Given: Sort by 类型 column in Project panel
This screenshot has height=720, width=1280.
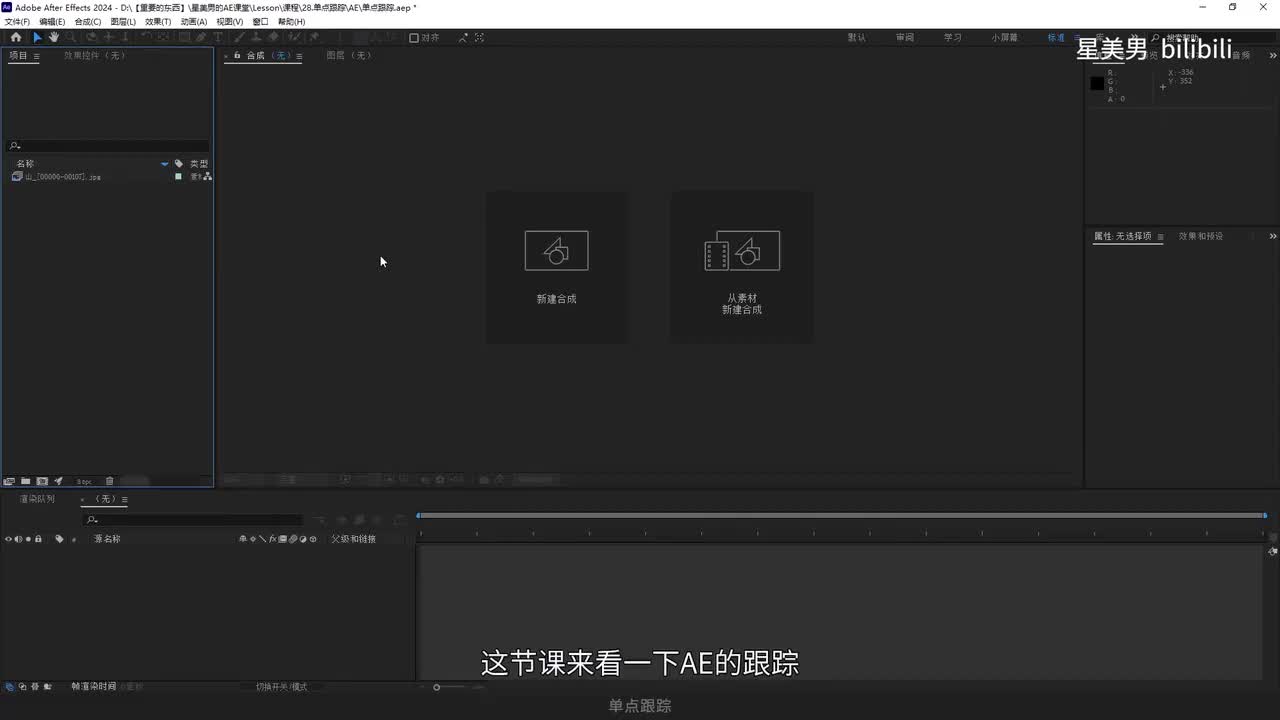Looking at the screenshot, I should pyautogui.click(x=199, y=164).
